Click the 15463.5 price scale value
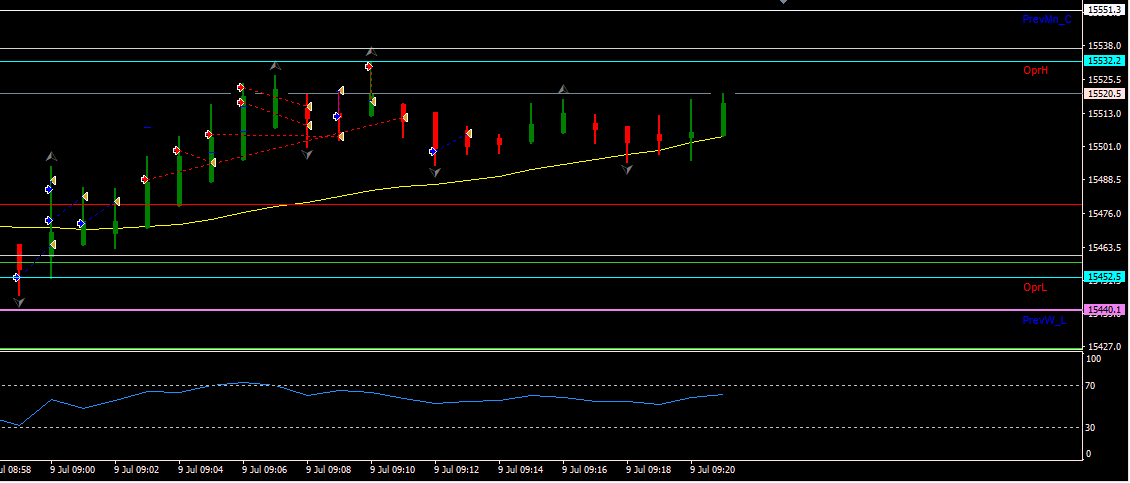 (x=1105, y=248)
